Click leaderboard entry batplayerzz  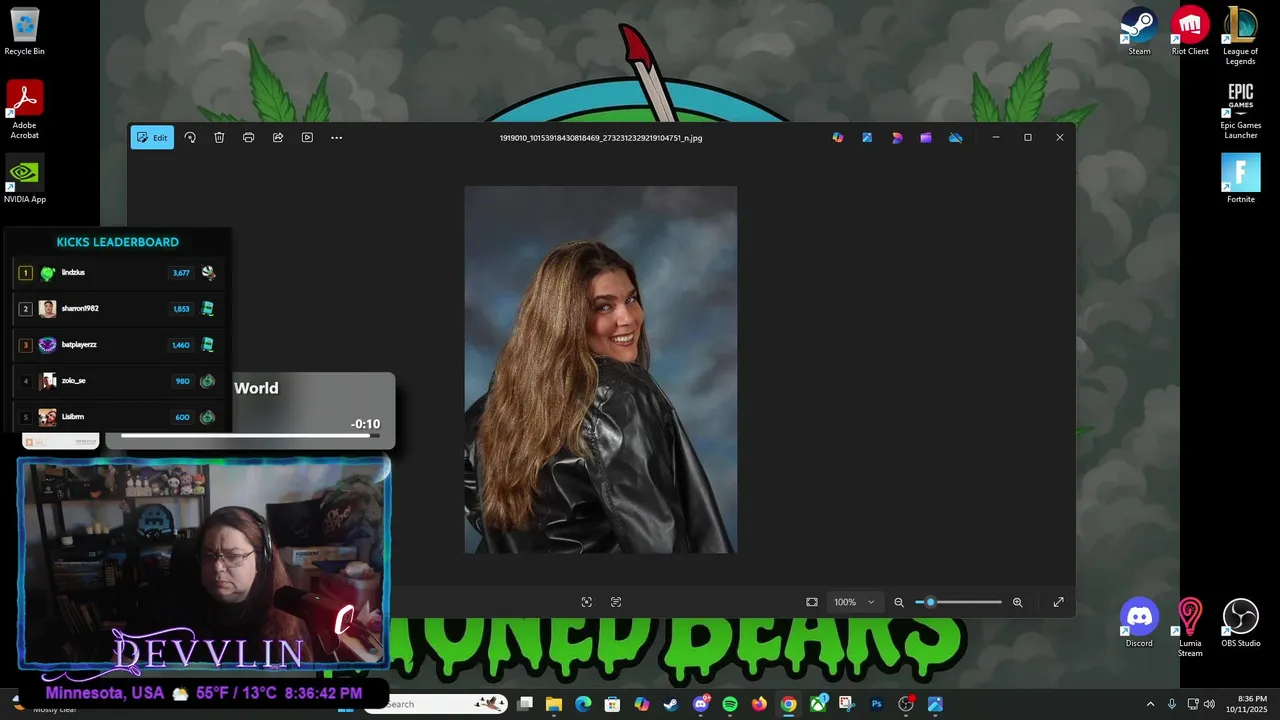[x=118, y=344]
